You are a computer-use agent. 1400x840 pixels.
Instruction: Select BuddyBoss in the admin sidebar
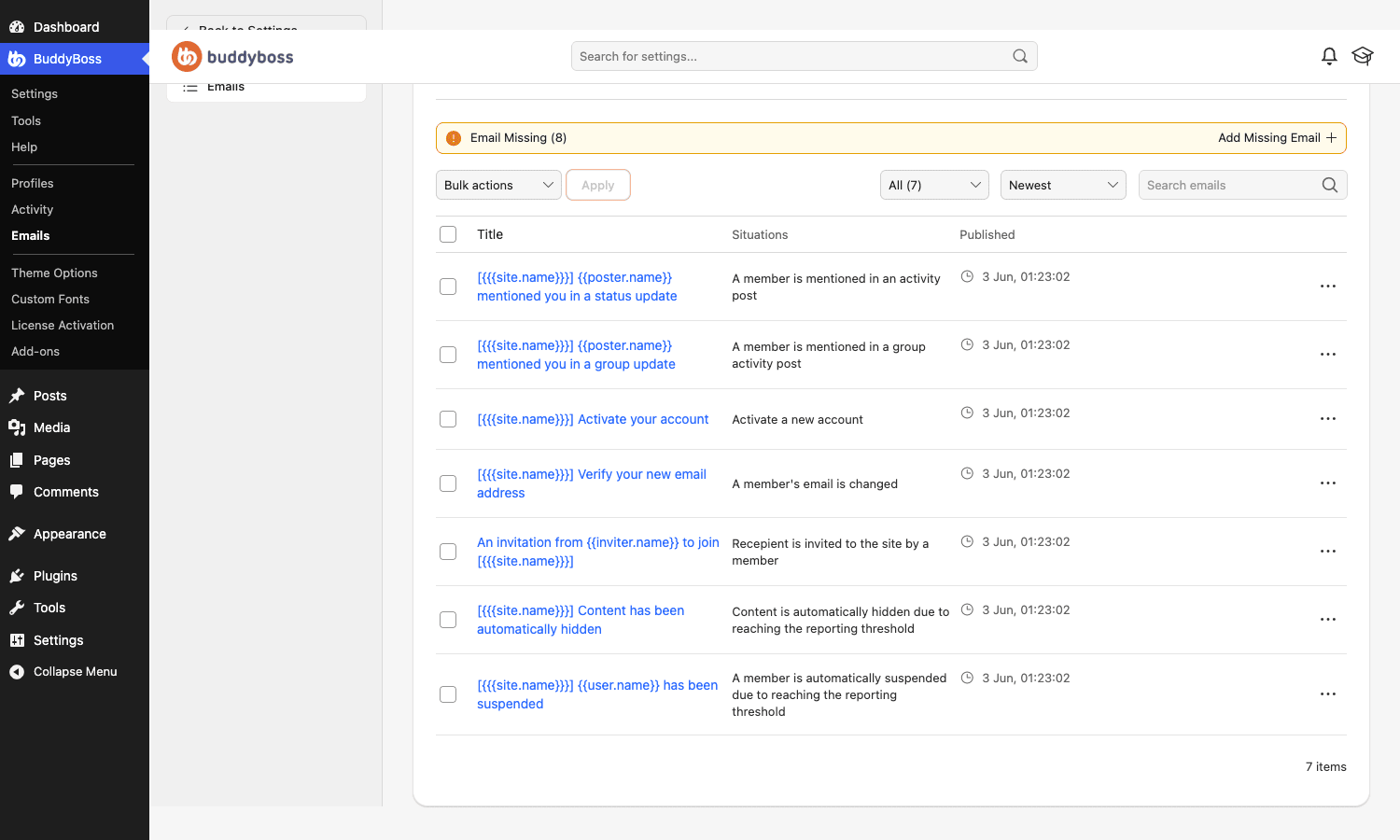coord(75,59)
